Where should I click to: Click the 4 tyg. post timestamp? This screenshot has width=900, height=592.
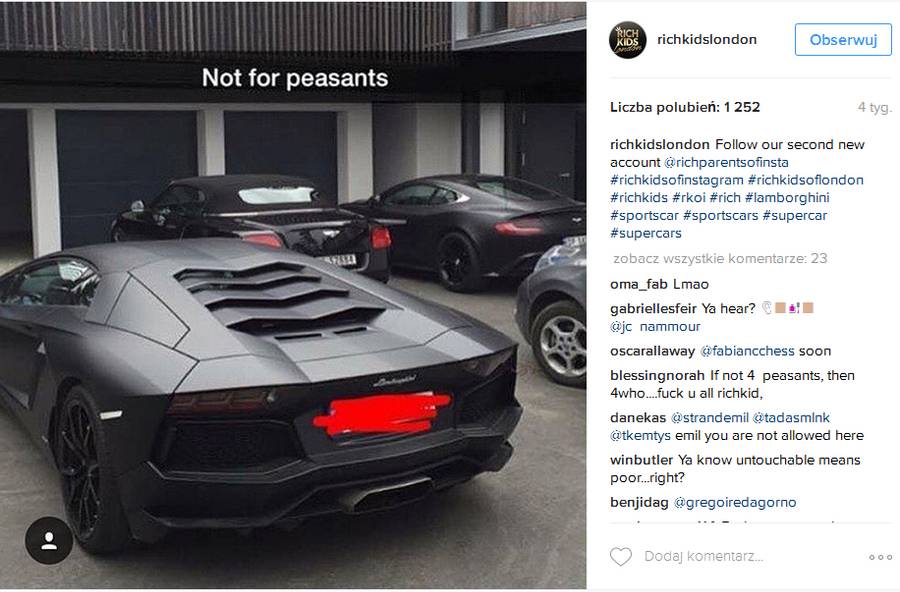875,107
